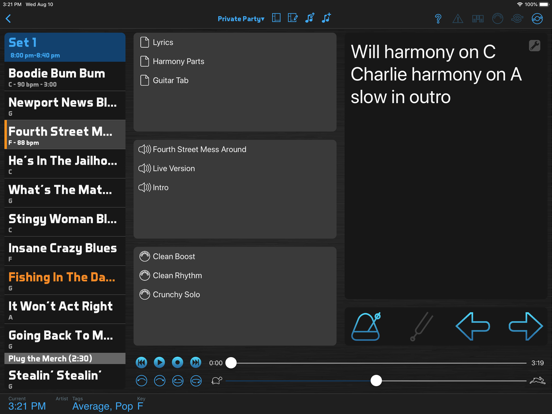552x414 pixels.
Task: Tap the first loop start icon
Action: click(x=142, y=381)
